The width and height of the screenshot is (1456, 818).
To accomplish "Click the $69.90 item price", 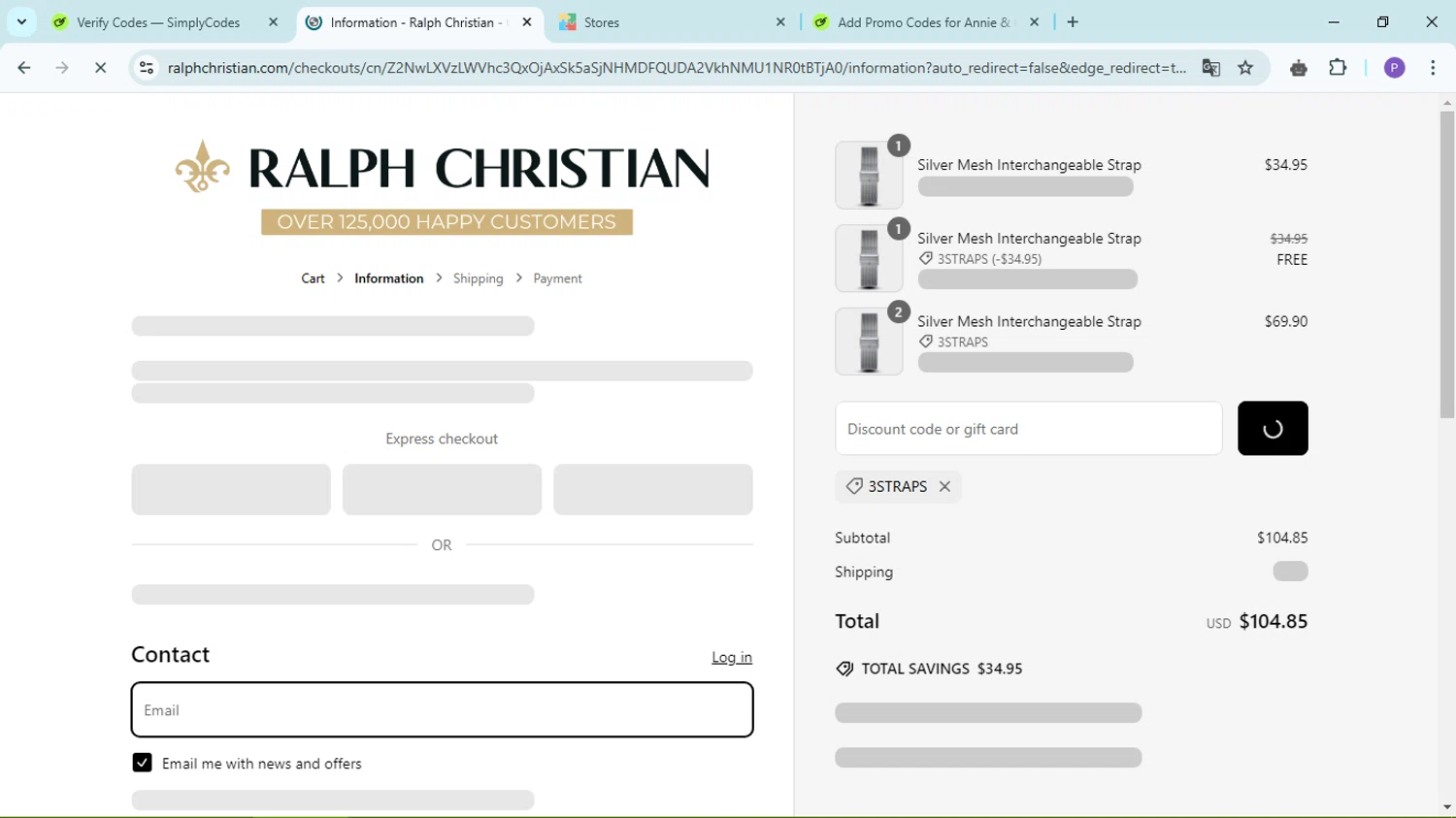I will coord(1286,321).
